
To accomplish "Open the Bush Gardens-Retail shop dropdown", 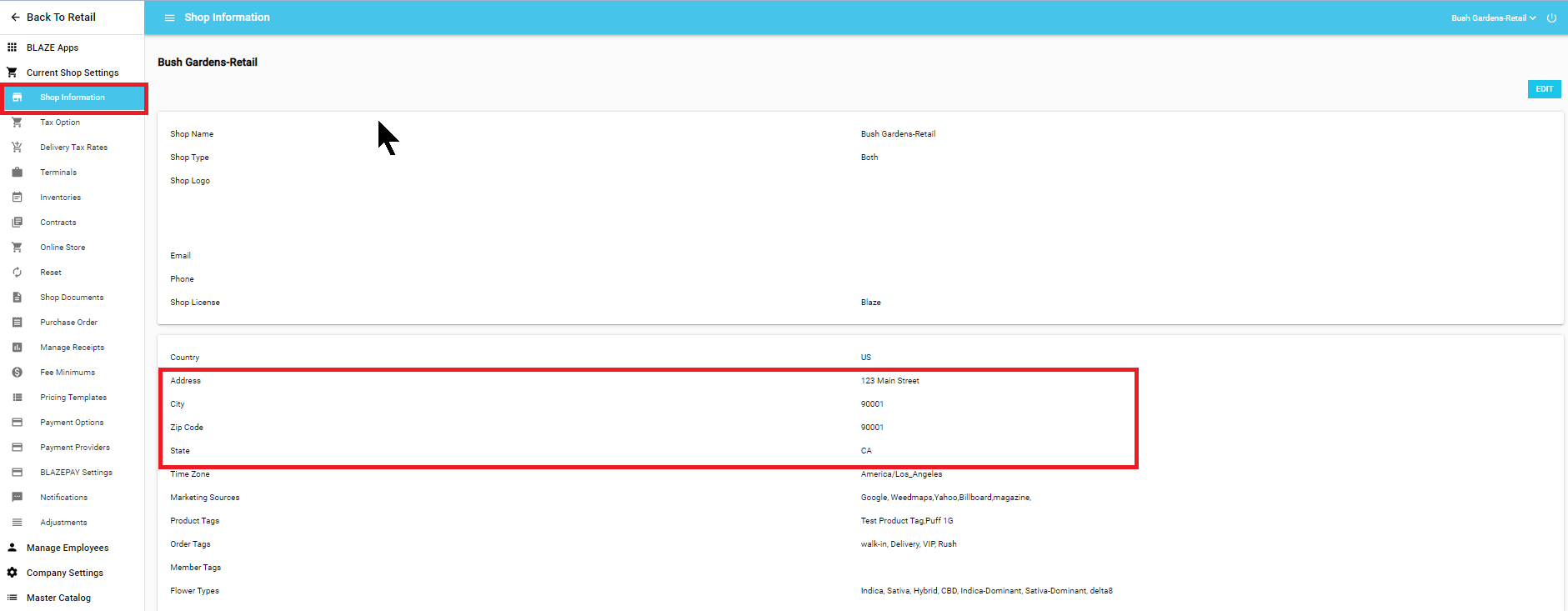I will click(1492, 18).
